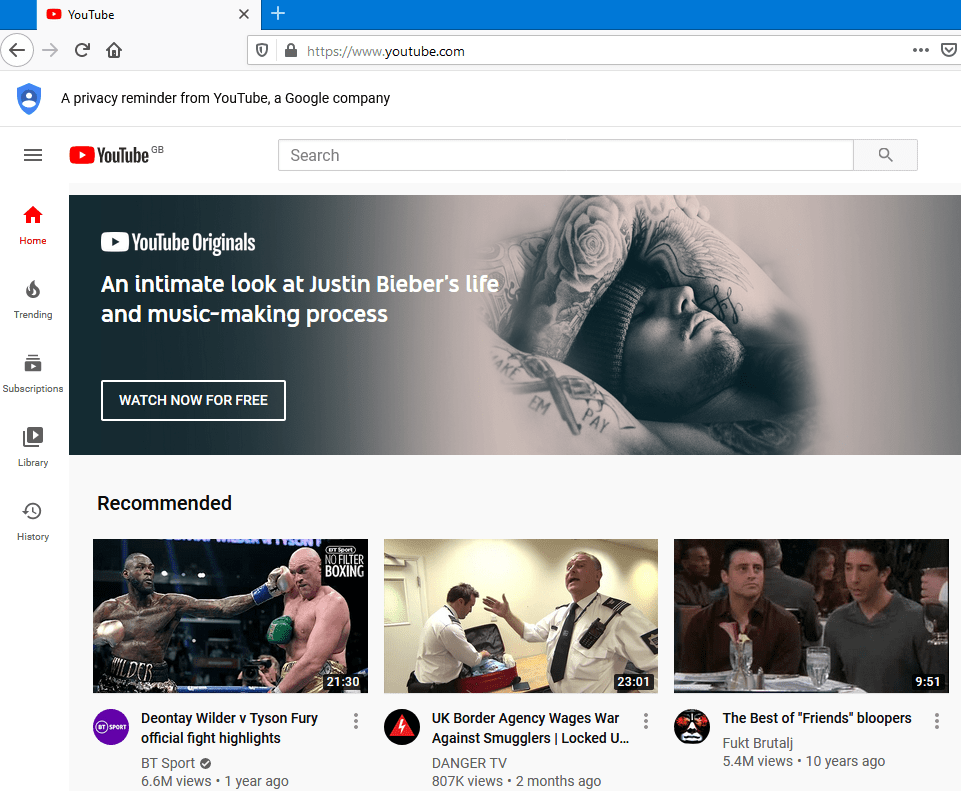Open DANGER TV channel avatar
961x791 pixels.
coord(402,727)
